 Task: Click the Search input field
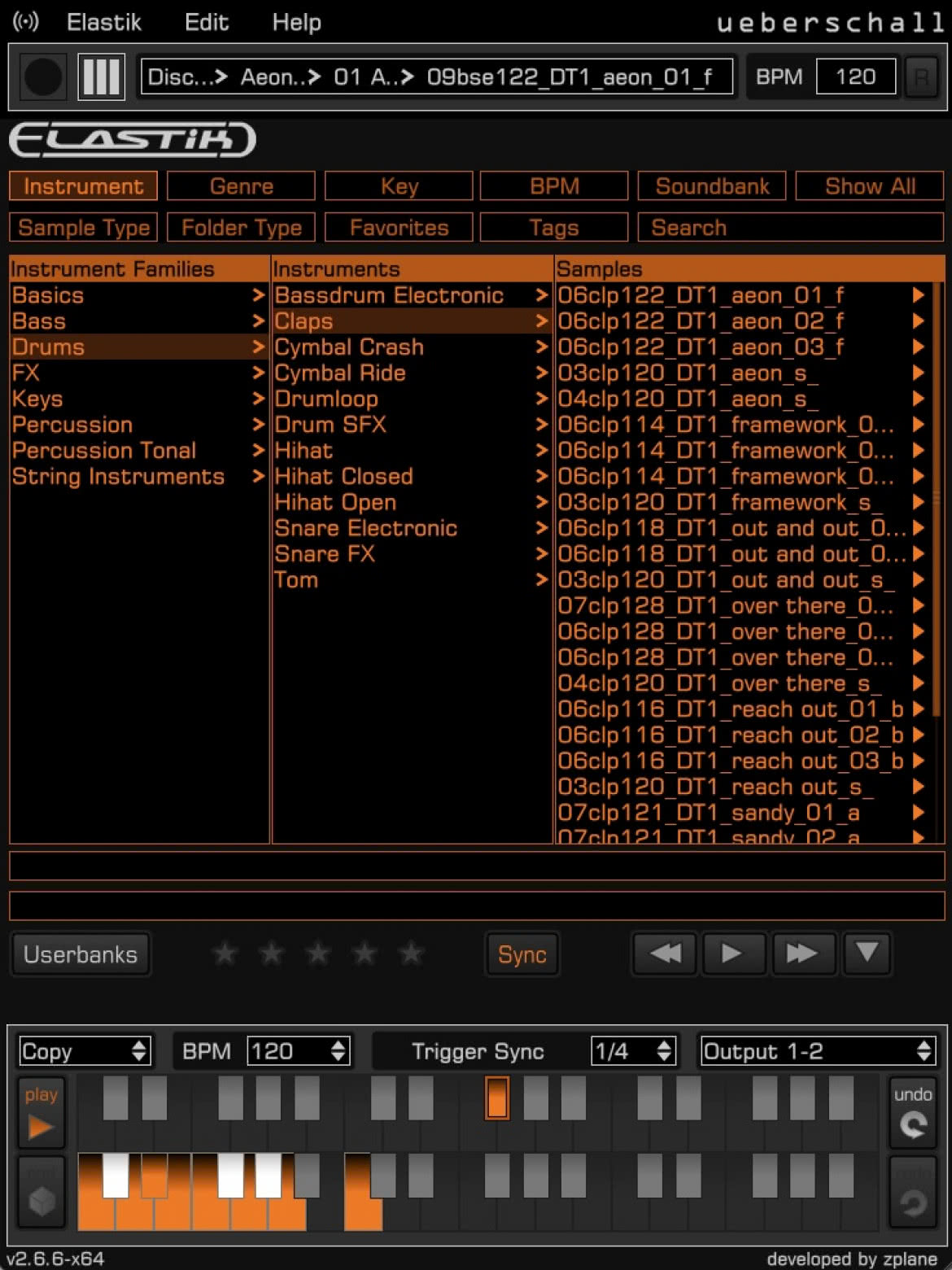tap(791, 228)
